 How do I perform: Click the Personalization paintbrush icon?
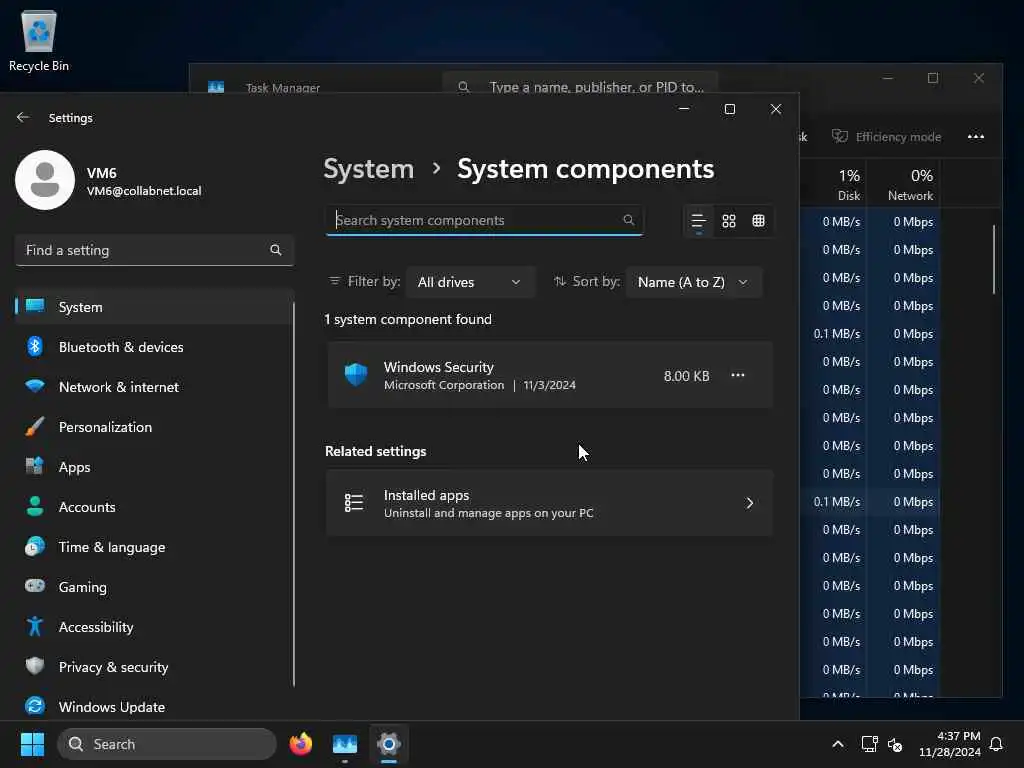click(x=35, y=426)
